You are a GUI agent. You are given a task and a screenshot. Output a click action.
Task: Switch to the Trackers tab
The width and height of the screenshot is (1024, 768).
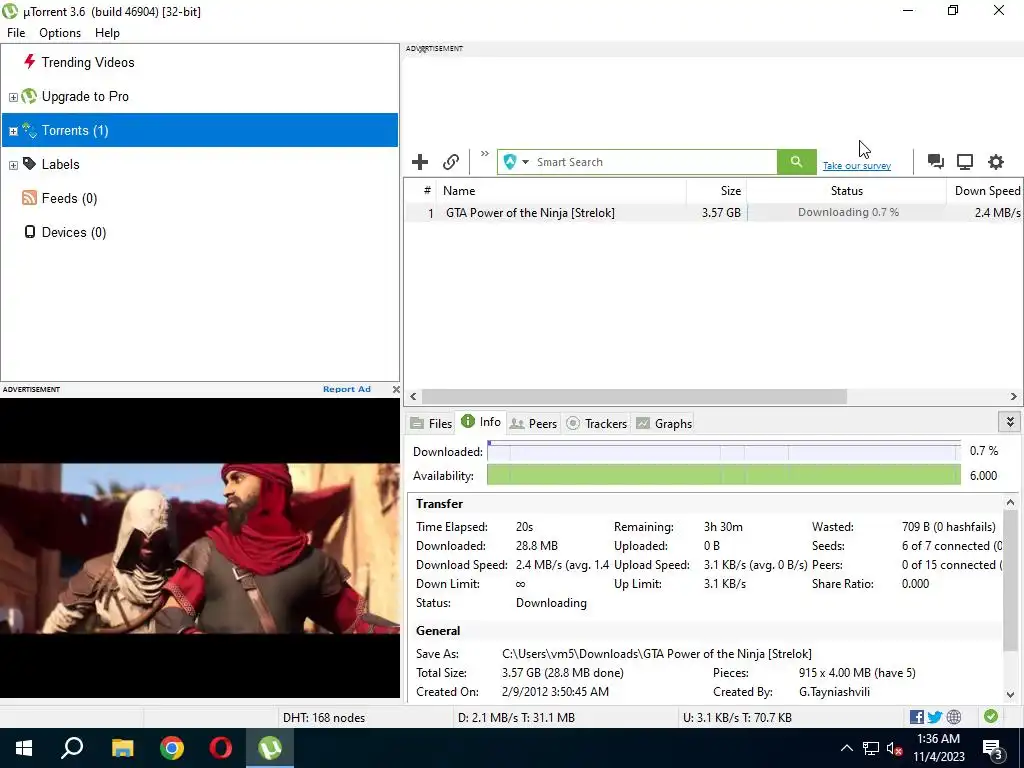597,423
